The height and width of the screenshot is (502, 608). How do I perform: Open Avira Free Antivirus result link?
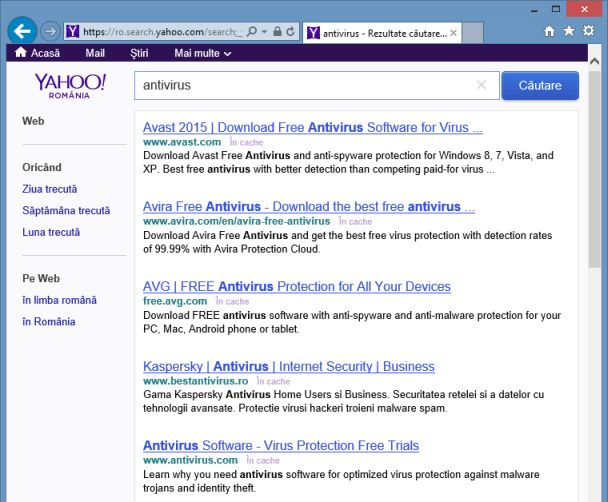(x=309, y=207)
